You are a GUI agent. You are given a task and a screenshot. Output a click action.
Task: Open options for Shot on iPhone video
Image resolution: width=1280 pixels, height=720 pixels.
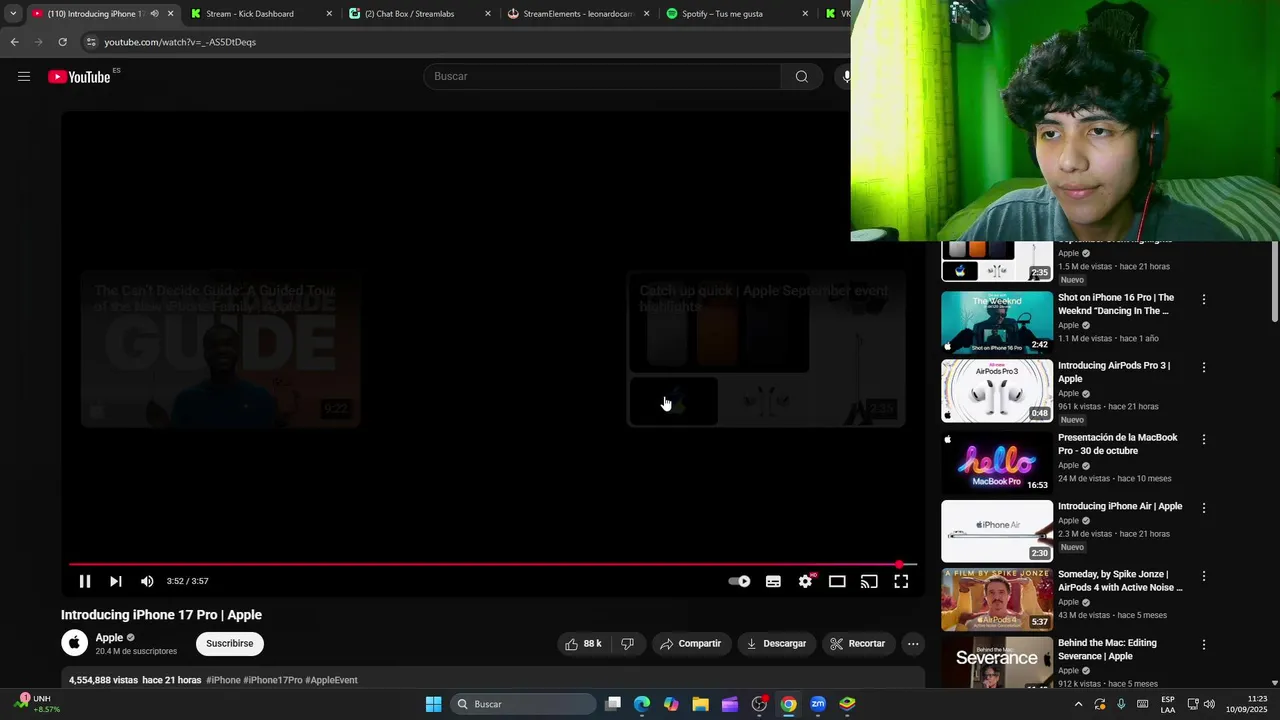coord(1204,299)
